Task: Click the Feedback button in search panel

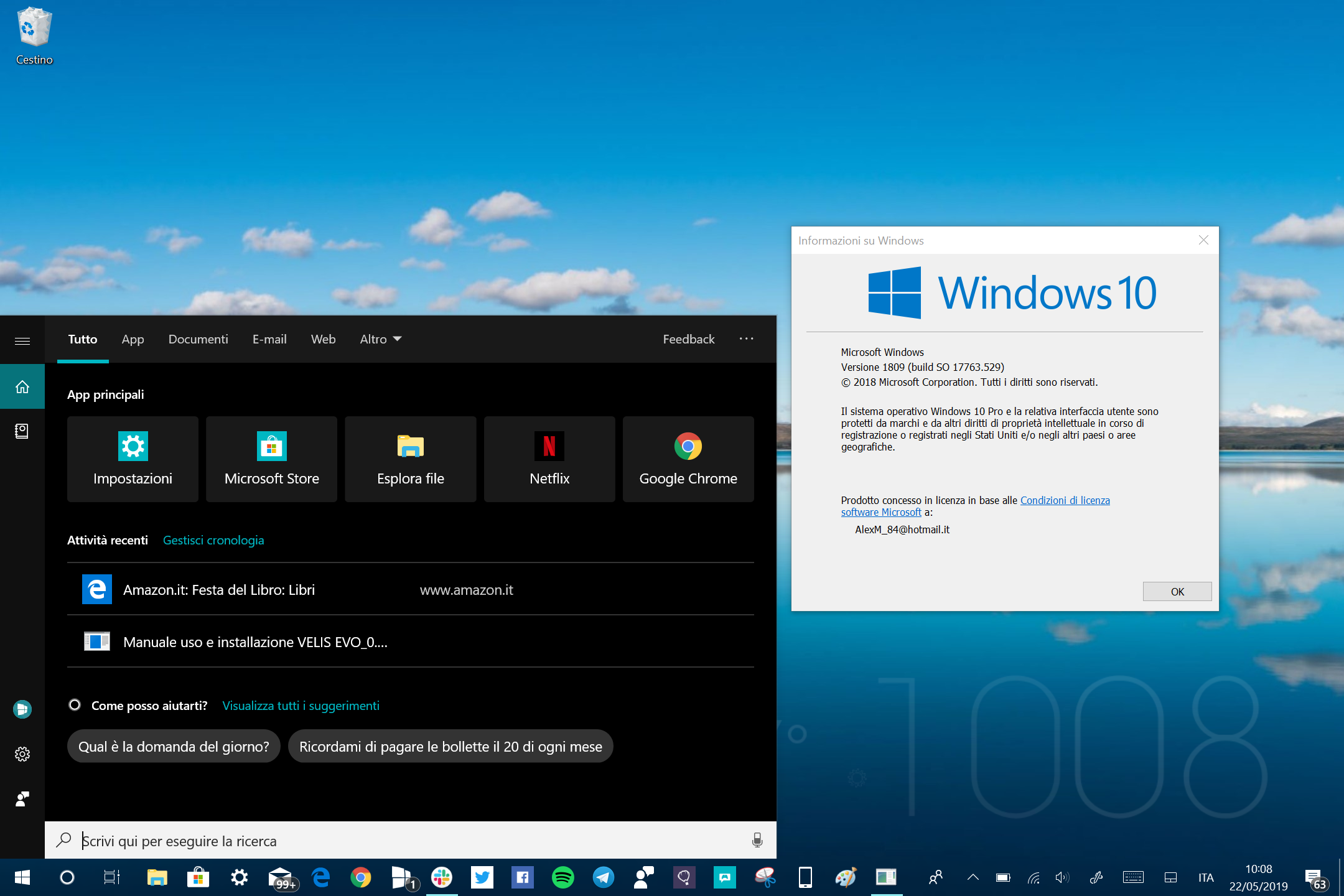Action: (x=688, y=339)
